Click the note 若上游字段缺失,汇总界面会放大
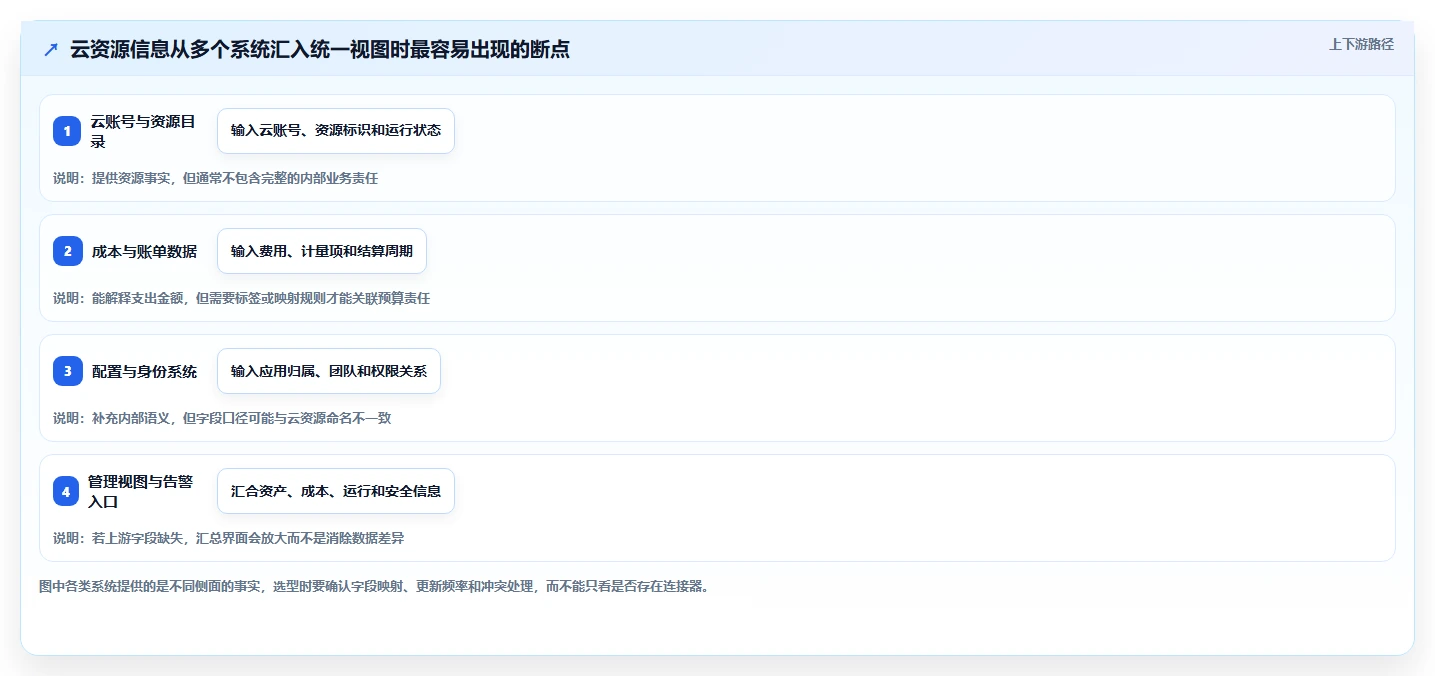 click(229, 538)
